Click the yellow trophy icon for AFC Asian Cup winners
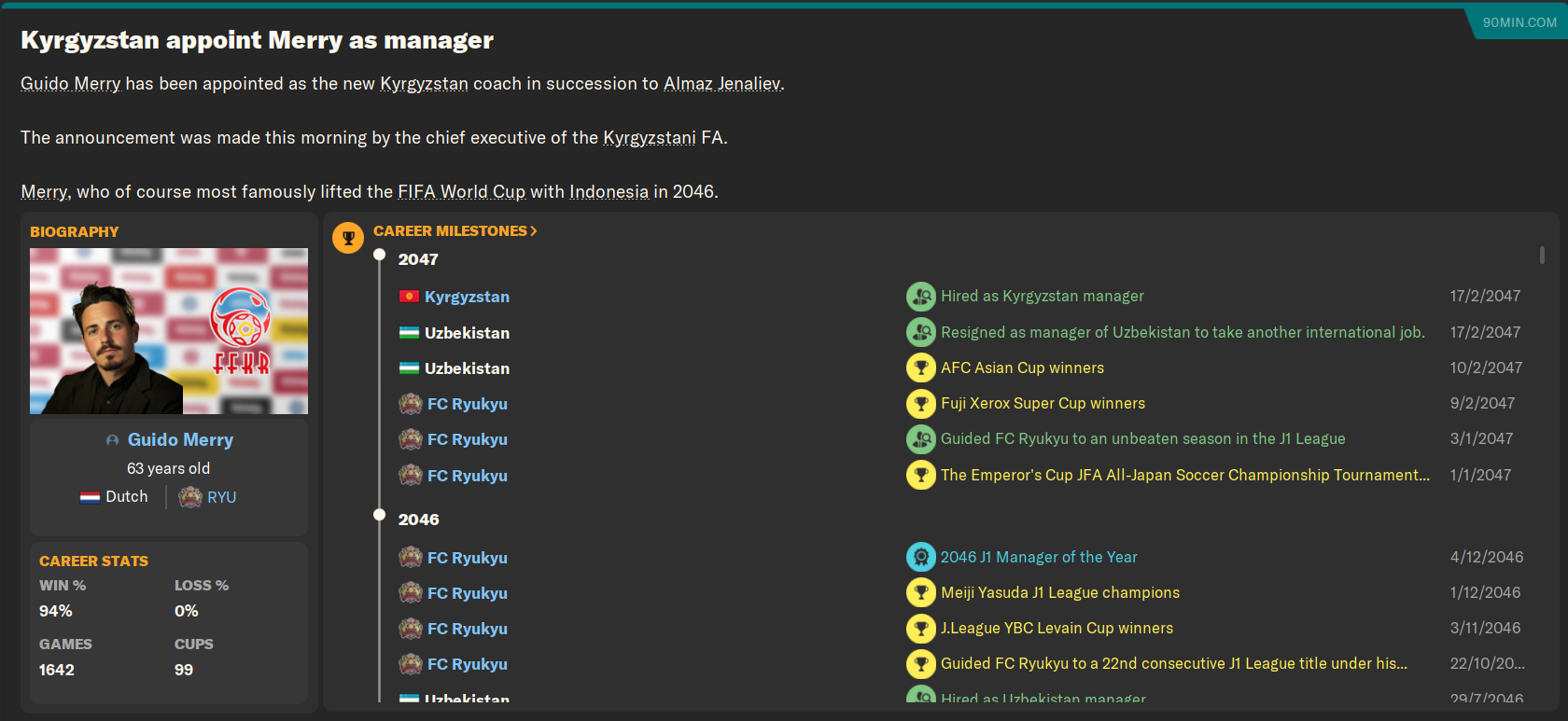The width and height of the screenshot is (1568, 721). 921,367
